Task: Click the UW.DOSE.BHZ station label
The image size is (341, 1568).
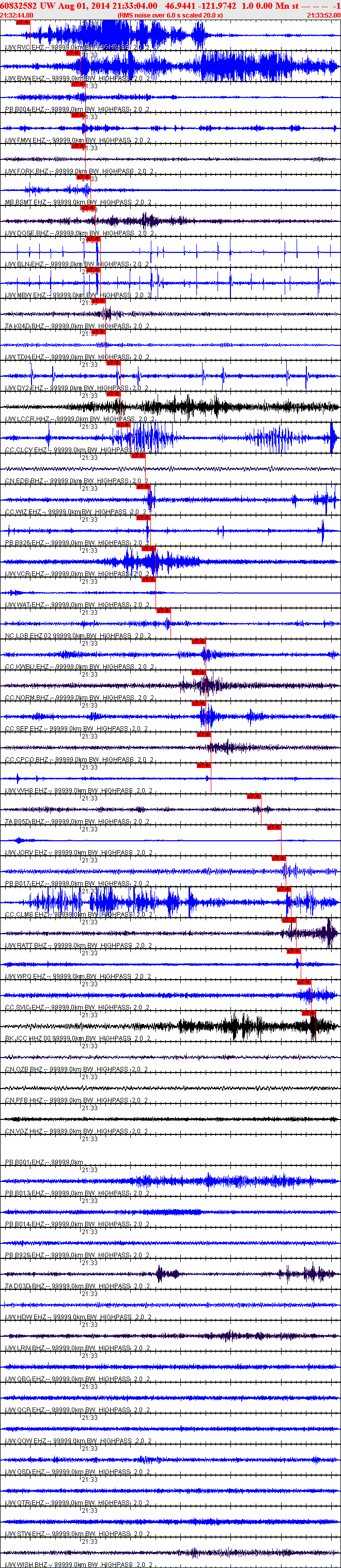Action: (79, 233)
